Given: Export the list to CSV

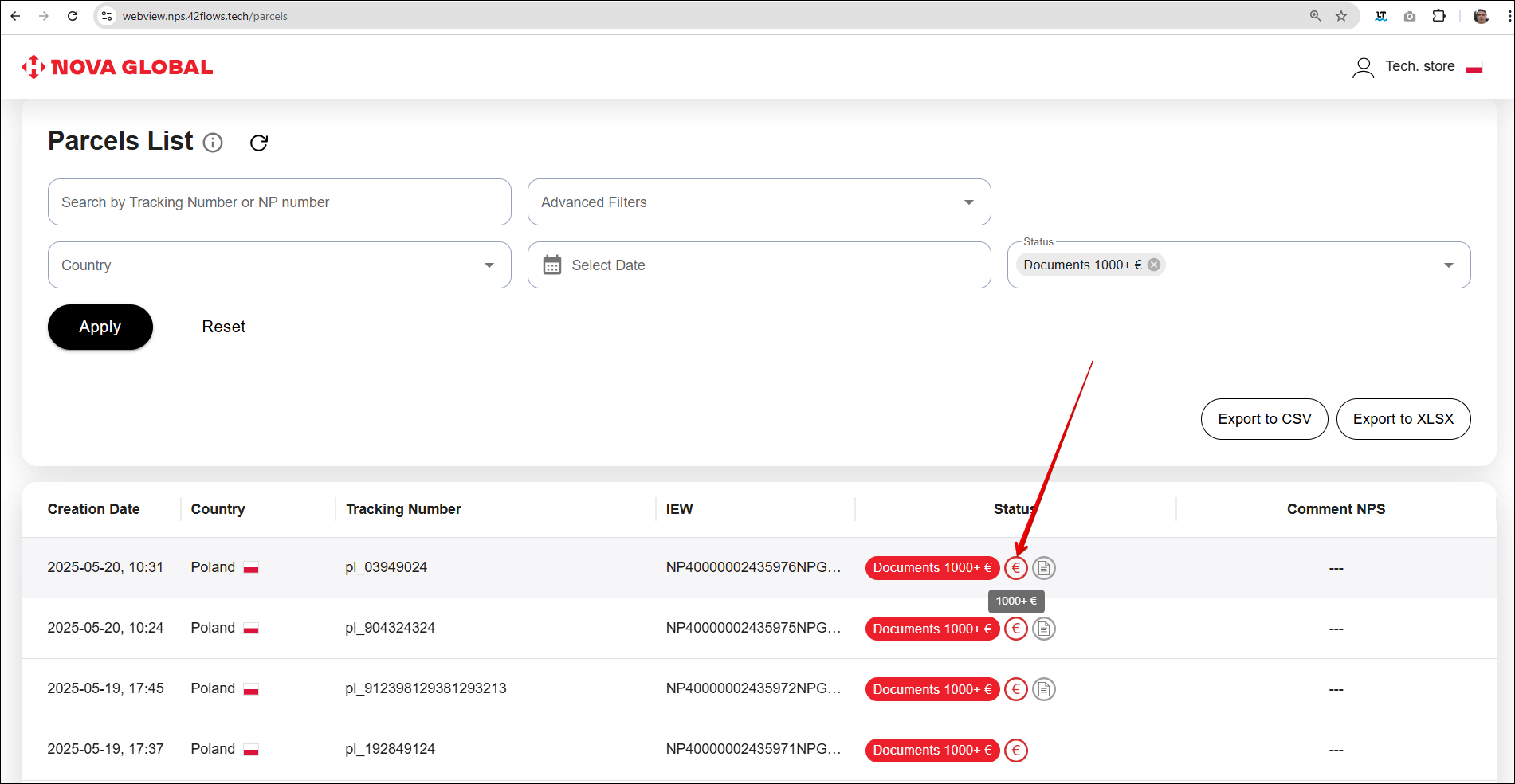Looking at the screenshot, I should click(x=1264, y=419).
